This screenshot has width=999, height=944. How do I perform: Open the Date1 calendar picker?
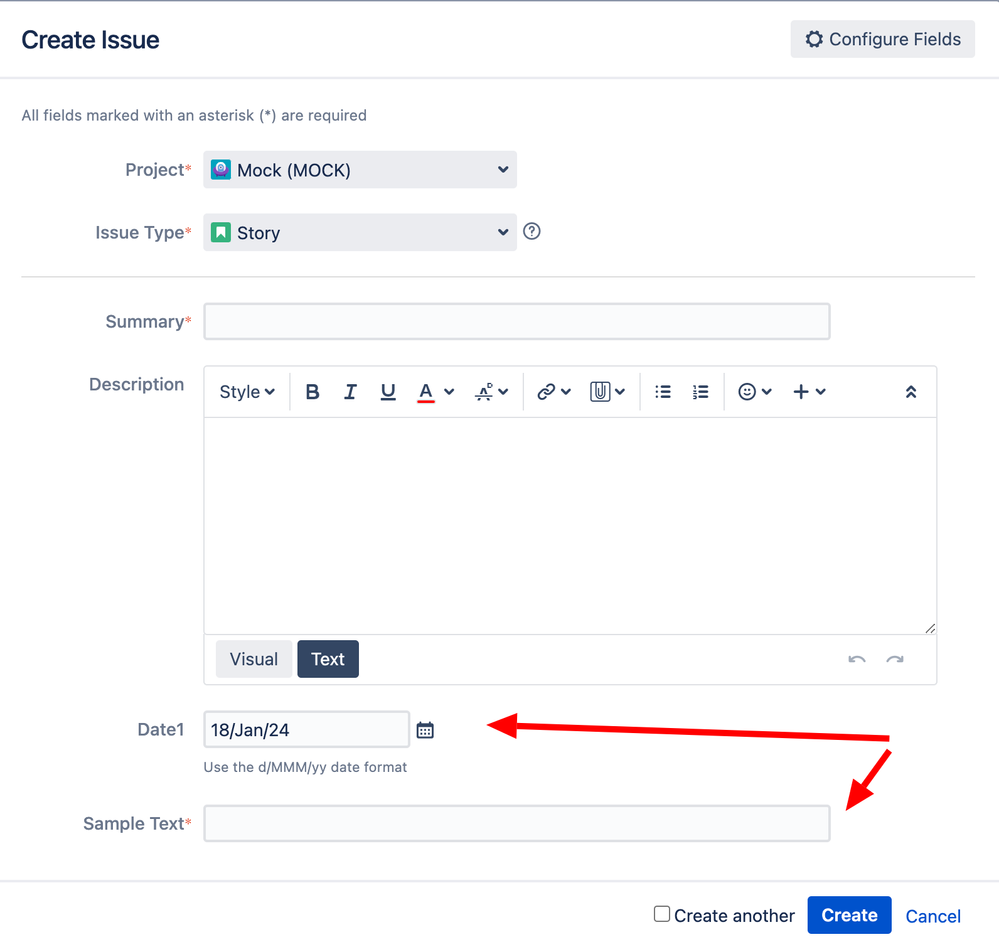pyautogui.click(x=425, y=730)
